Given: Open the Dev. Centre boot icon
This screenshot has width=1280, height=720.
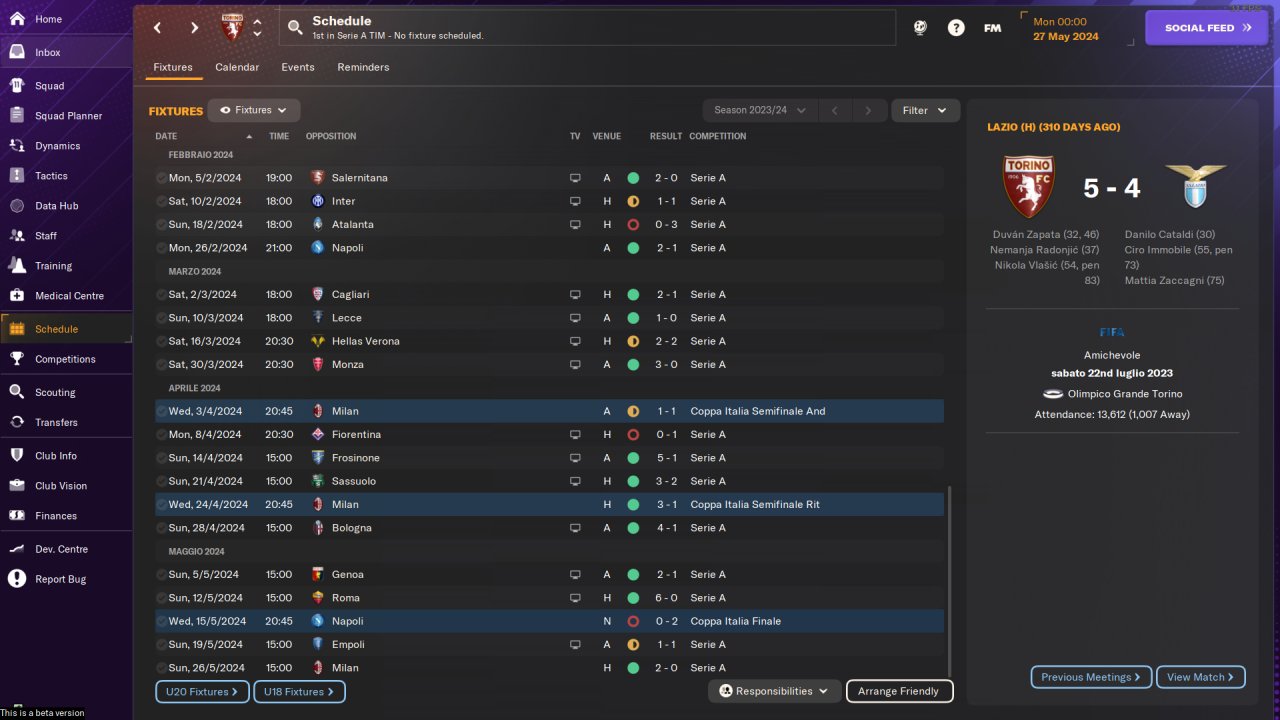Looking at the screenshot, I should [x=17, y=549].
